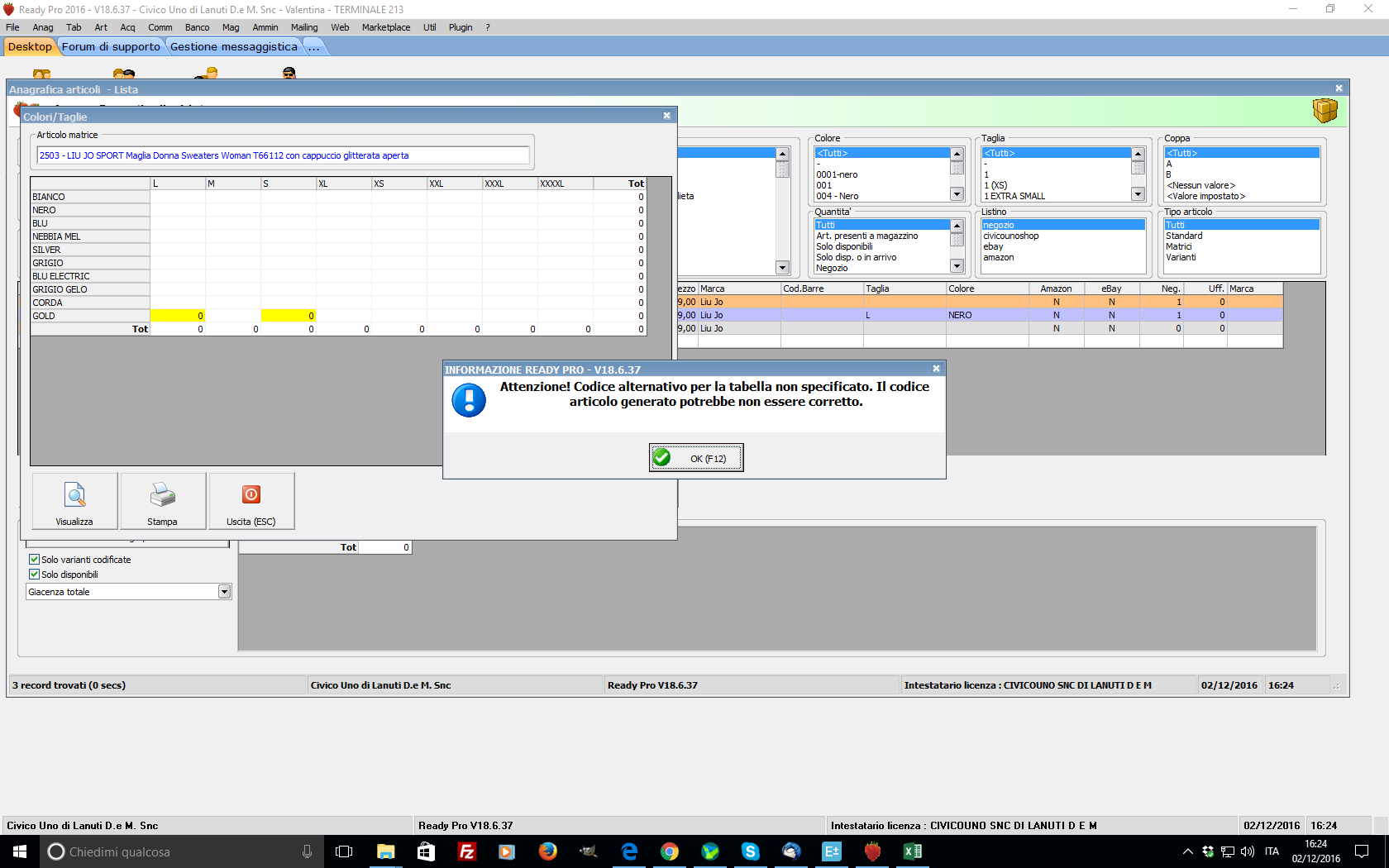Click the blue exclamation information icon
Viewport: 1389px width, 868px height.
coord(469,400)
